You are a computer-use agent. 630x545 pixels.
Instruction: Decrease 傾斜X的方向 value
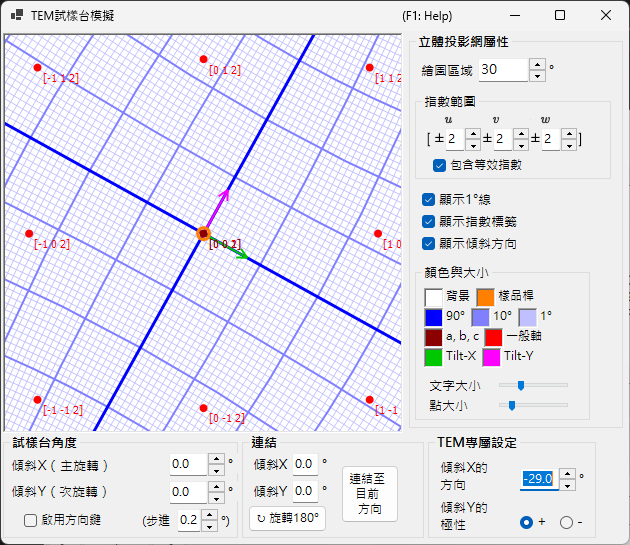coord(567,485)
